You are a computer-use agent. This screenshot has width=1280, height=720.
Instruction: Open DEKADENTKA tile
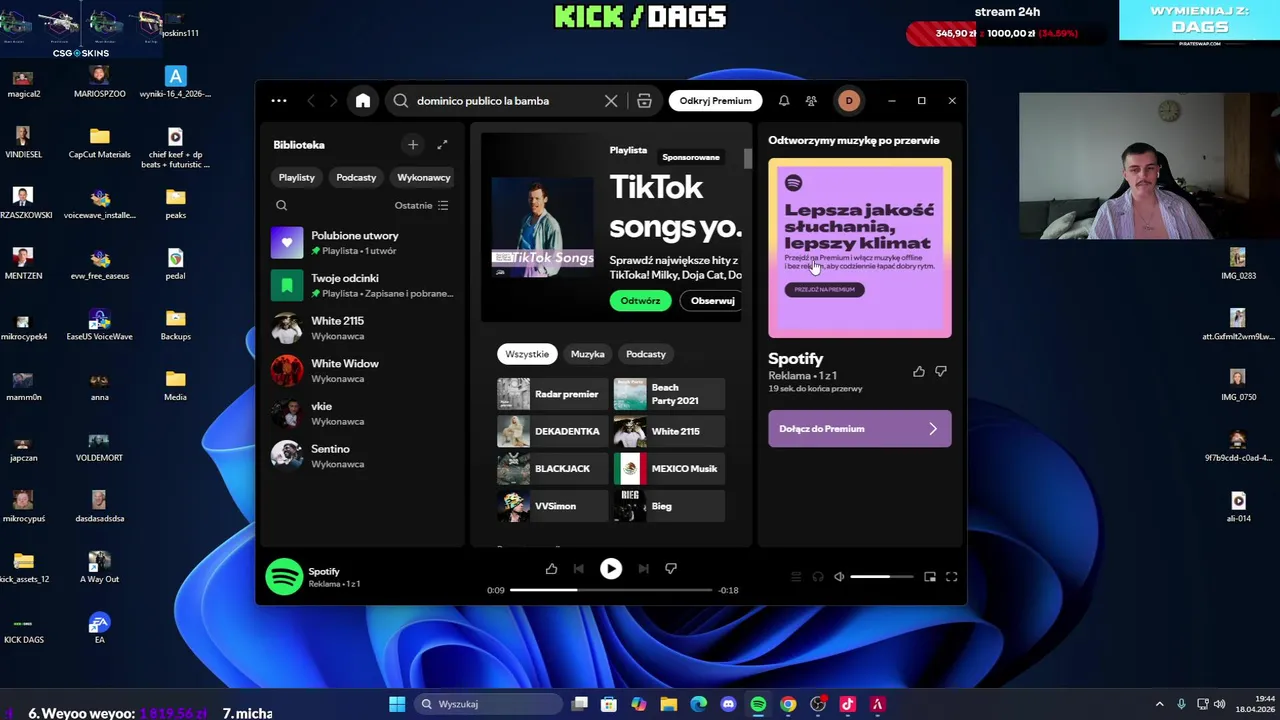click(551, 432)
